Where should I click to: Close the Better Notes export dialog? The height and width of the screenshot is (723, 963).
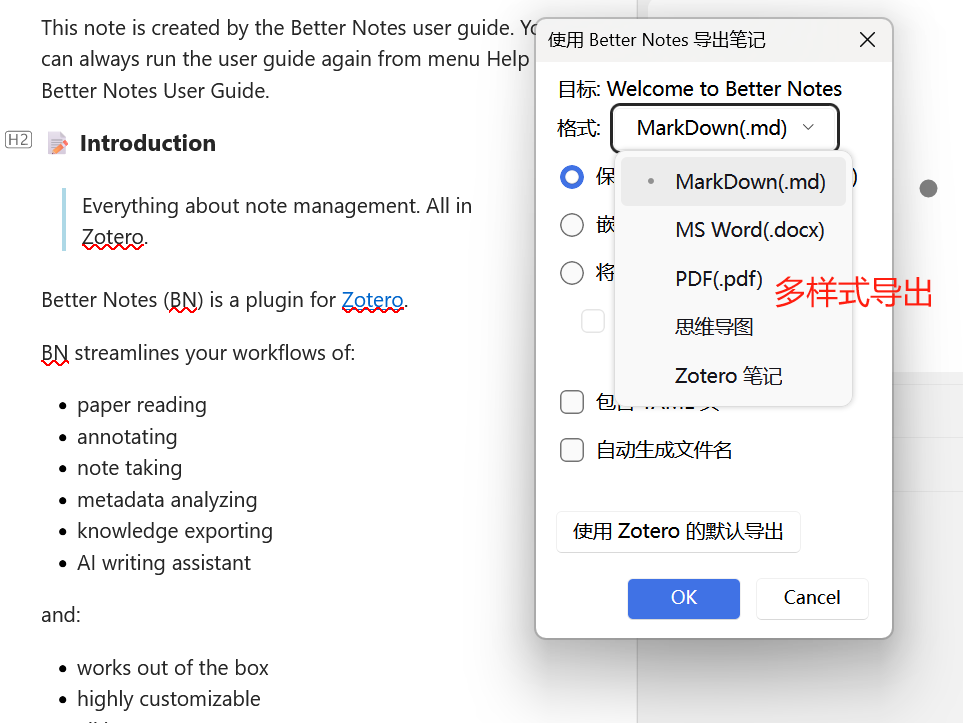coord(866,40)
